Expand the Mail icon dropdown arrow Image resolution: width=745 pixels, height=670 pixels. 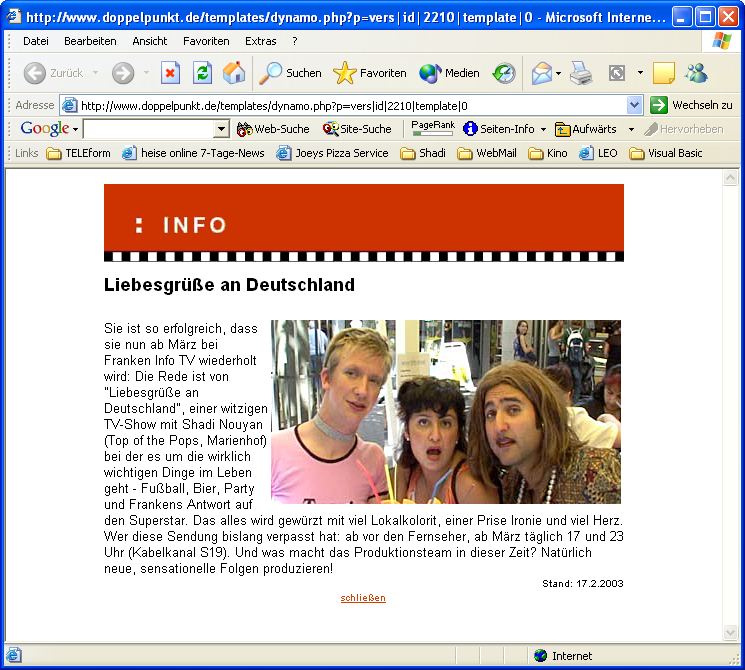tap(558, 73)
